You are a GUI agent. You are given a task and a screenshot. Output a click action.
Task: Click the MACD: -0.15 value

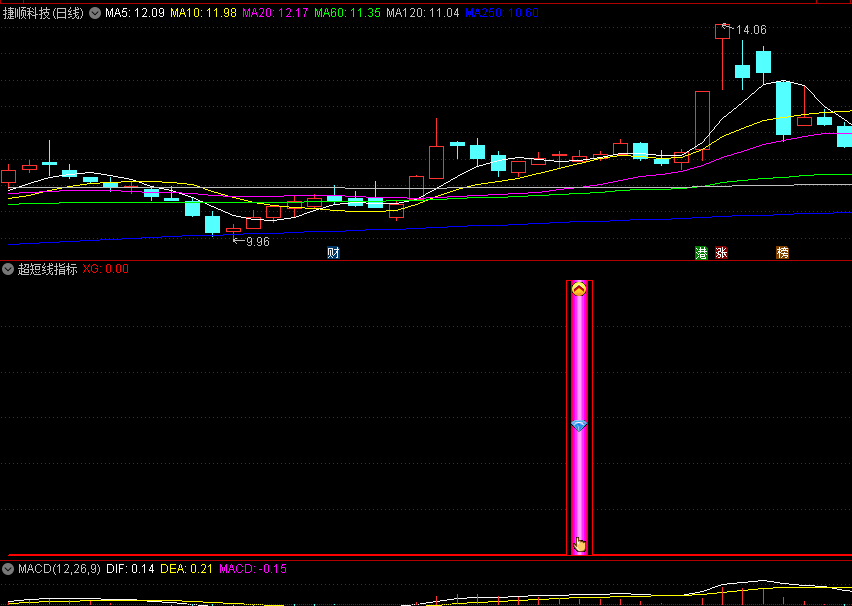(x=253, y=569)
